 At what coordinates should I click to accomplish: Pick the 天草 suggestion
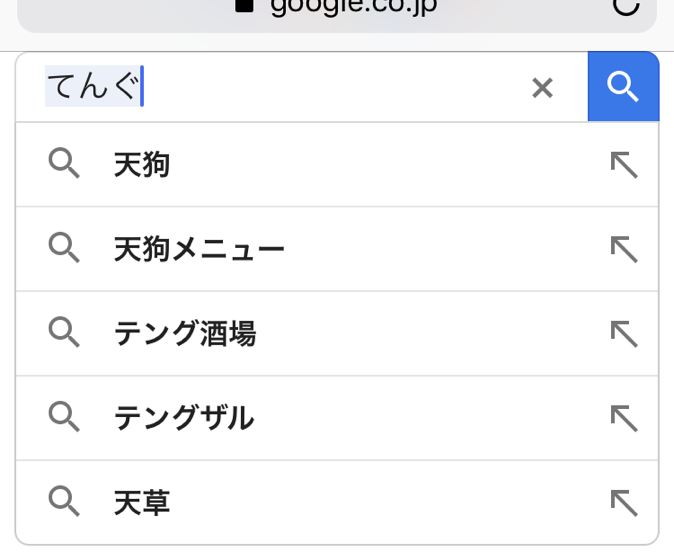[x=142, y=503]
